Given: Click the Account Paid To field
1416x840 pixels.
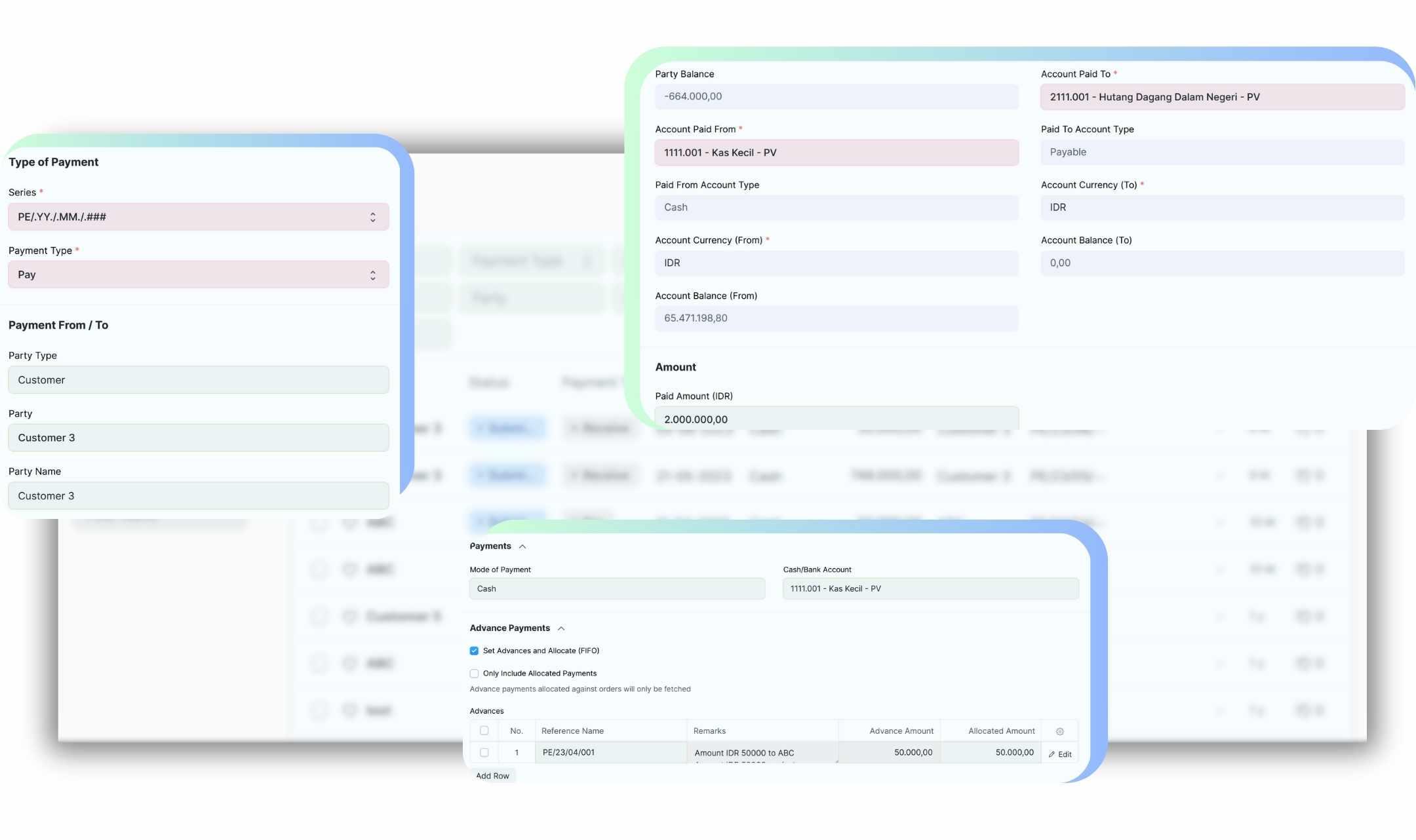Looking at the screenshot, I should [x=1221, y=97].
